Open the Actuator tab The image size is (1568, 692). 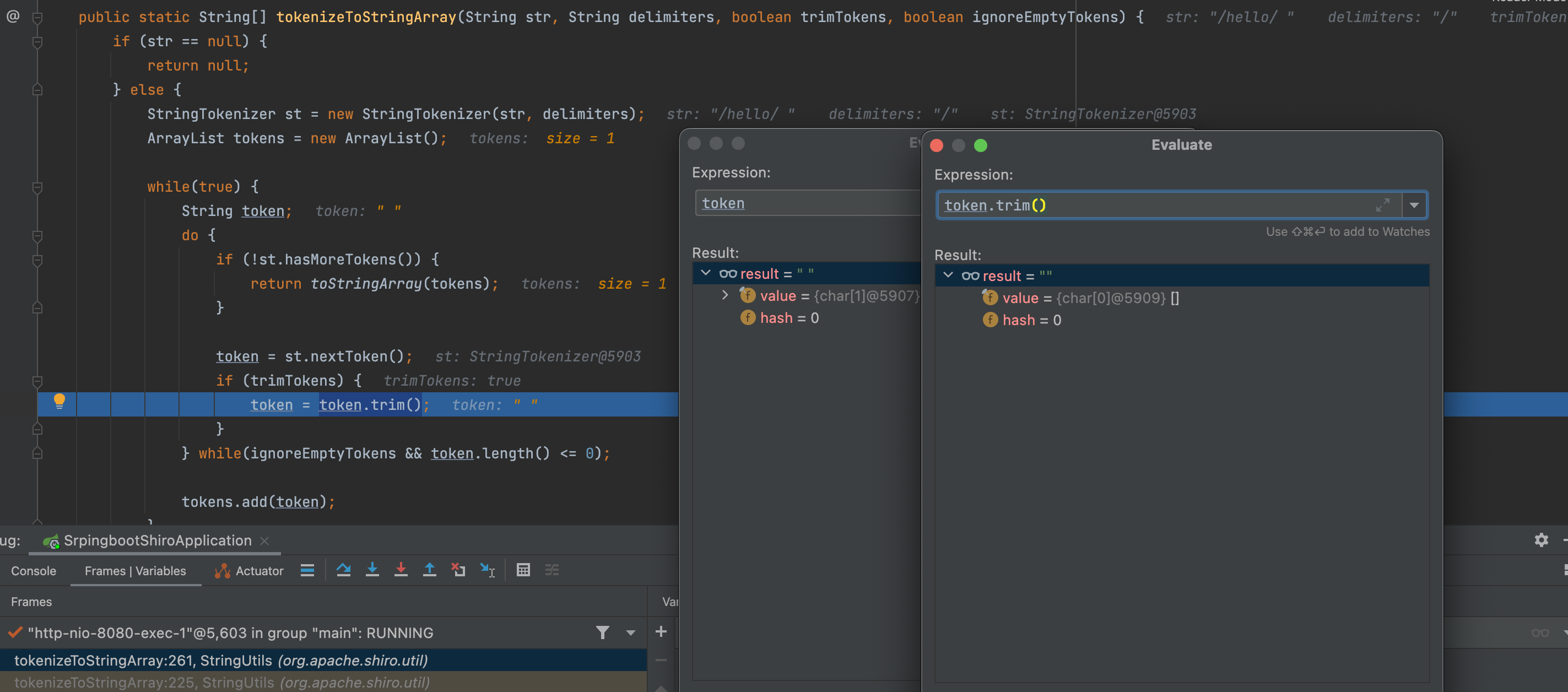coord(250,571)
